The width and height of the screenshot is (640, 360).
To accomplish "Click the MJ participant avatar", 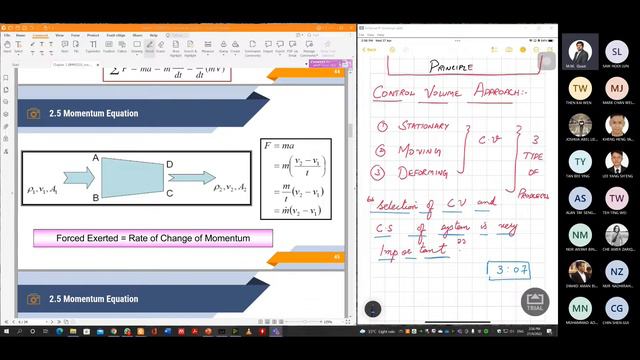I will click(x=617, y=89).
